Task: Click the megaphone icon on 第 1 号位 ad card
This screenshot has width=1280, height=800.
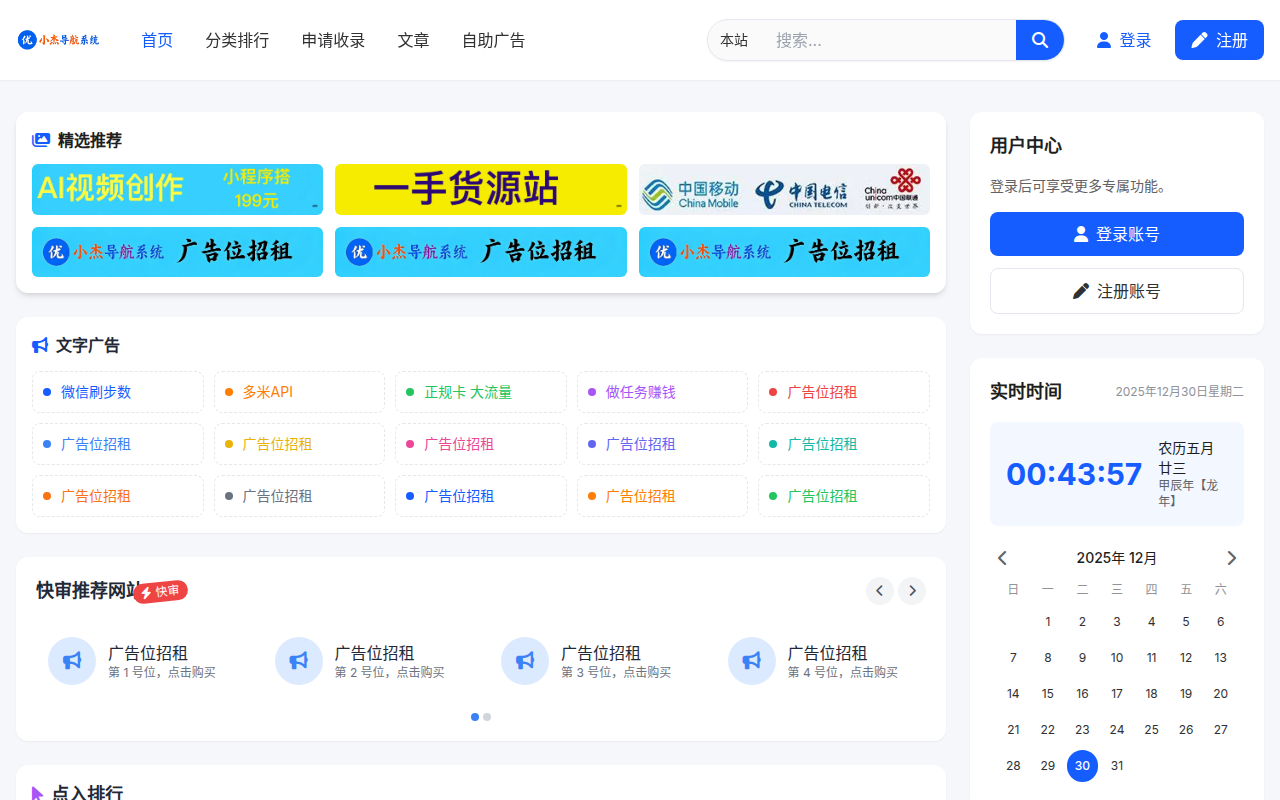Action: click(71, 661)
